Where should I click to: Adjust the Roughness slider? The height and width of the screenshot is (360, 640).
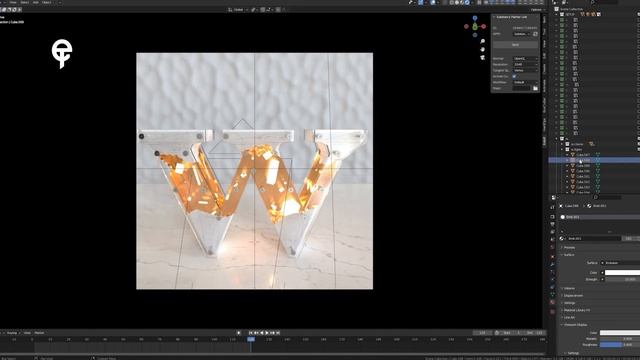click(x=620, y=345)
